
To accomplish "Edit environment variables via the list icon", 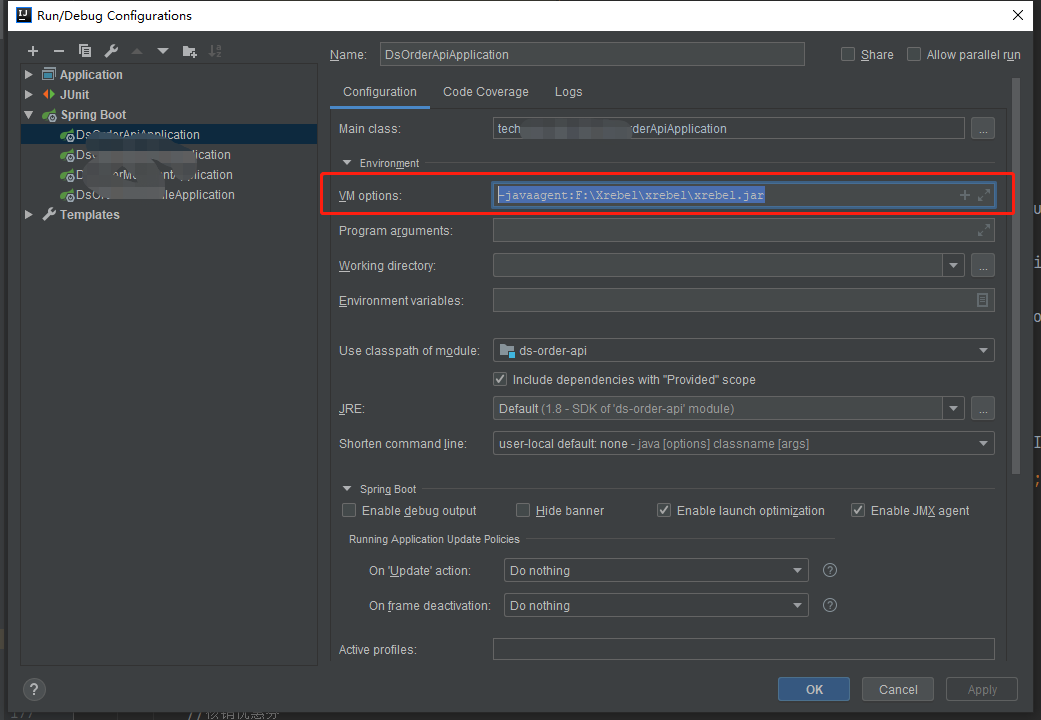I will (983, 300).
